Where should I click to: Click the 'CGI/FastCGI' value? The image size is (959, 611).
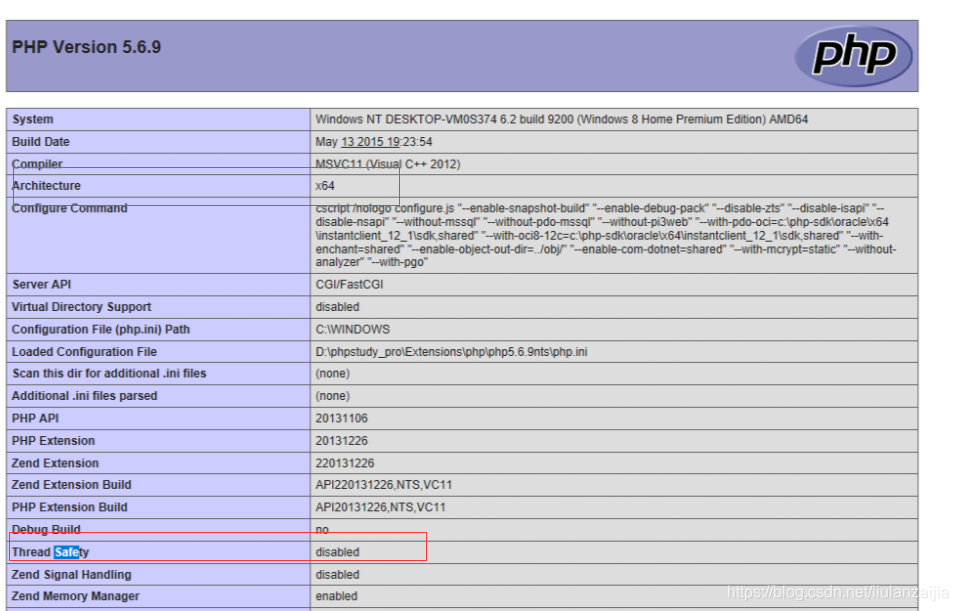pos(349,284)
